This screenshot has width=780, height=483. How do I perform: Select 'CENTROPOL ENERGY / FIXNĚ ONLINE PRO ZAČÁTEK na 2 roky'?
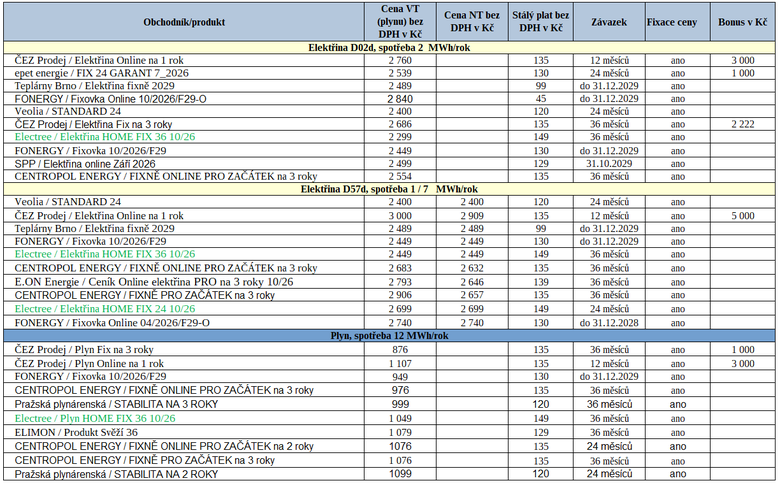point(164,446)
